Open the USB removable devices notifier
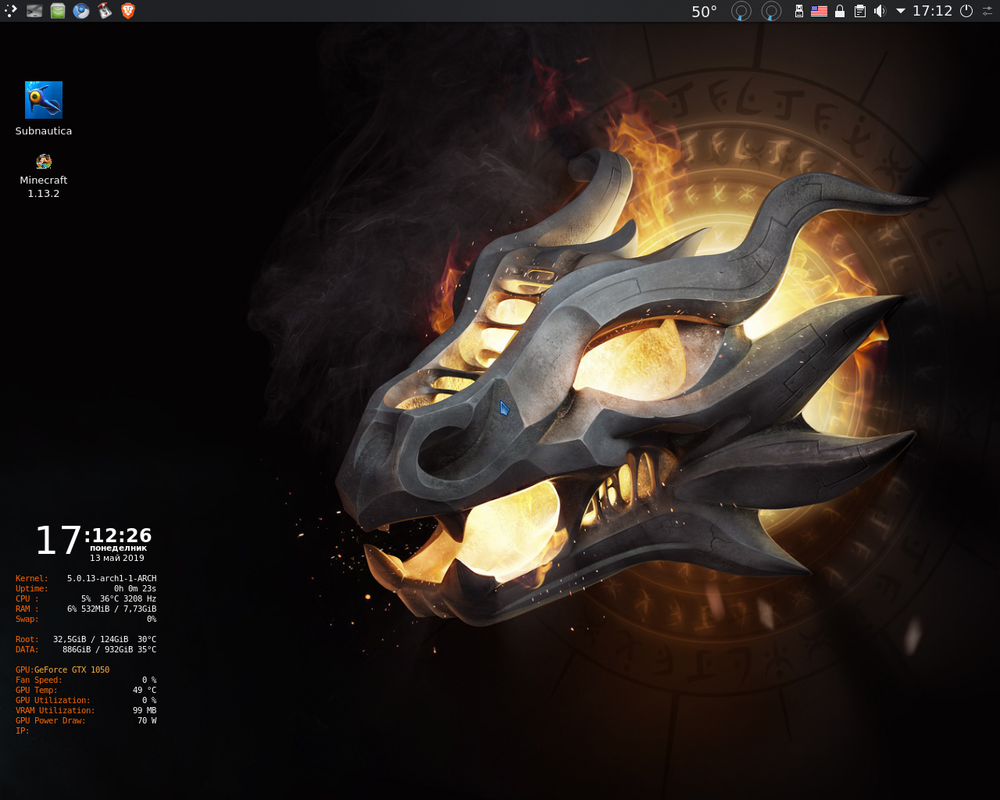 tap(798, 11)
